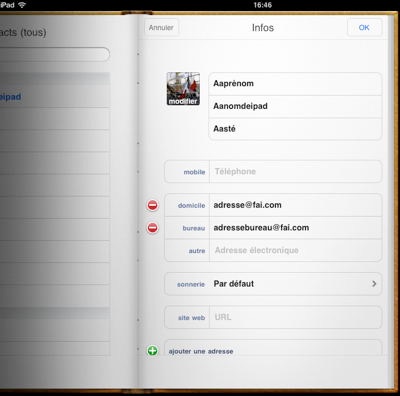The image size is (400, 396).
Task: Tap the Téléphone input field
Action: pyautogui.click(x=295, y=172)
